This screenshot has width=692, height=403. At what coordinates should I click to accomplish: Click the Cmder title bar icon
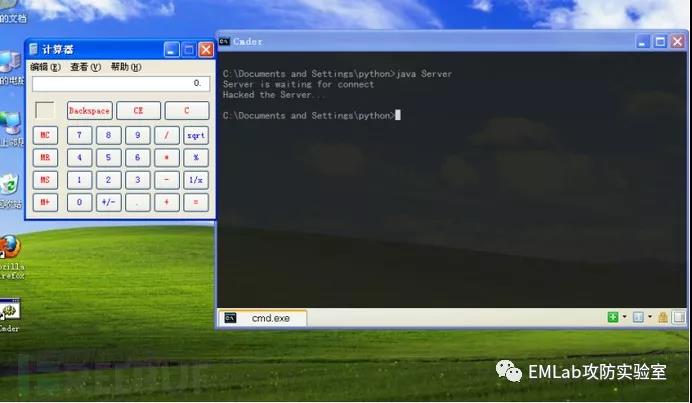point(224,41)
